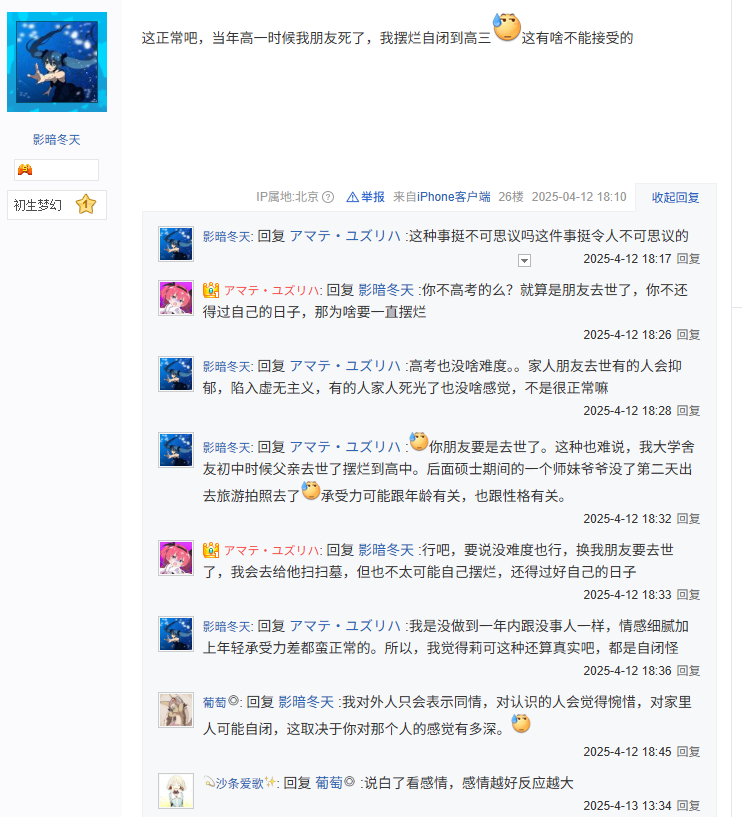The height and width of the screenshot is (817, 742).
Task: Open the 影暗冬天 username link under avatar
Action: 57,140
